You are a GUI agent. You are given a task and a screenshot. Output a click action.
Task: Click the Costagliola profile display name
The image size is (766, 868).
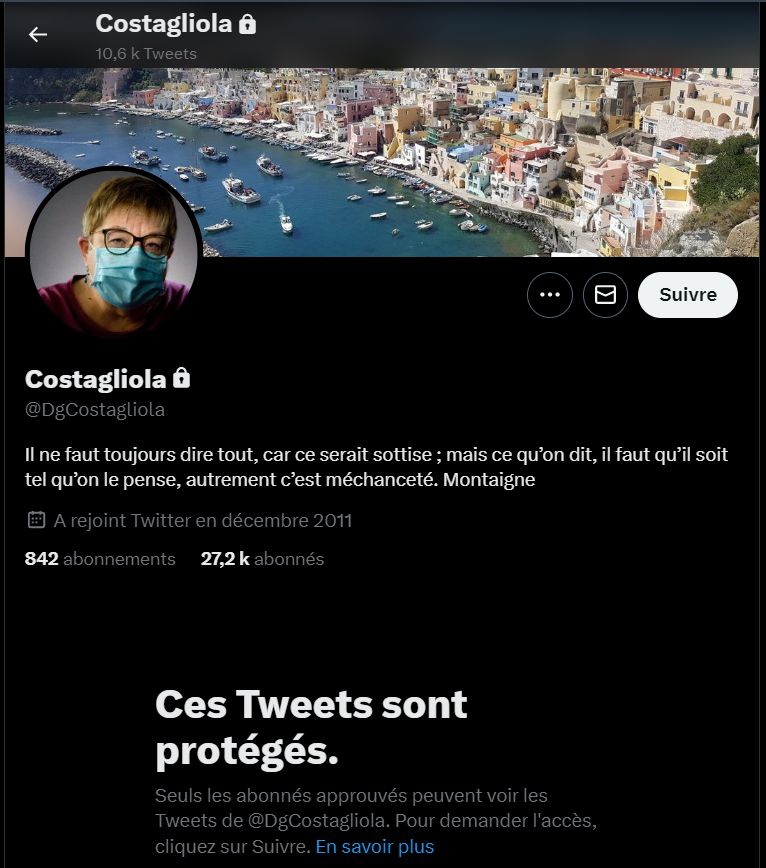tap(96, 379)
